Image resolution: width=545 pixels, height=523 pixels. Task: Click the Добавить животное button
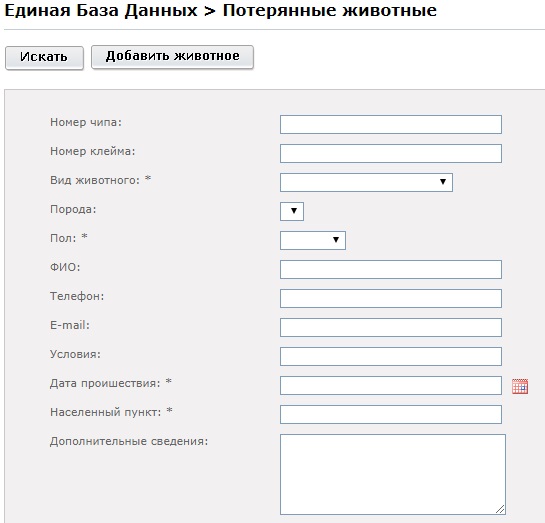172,57
